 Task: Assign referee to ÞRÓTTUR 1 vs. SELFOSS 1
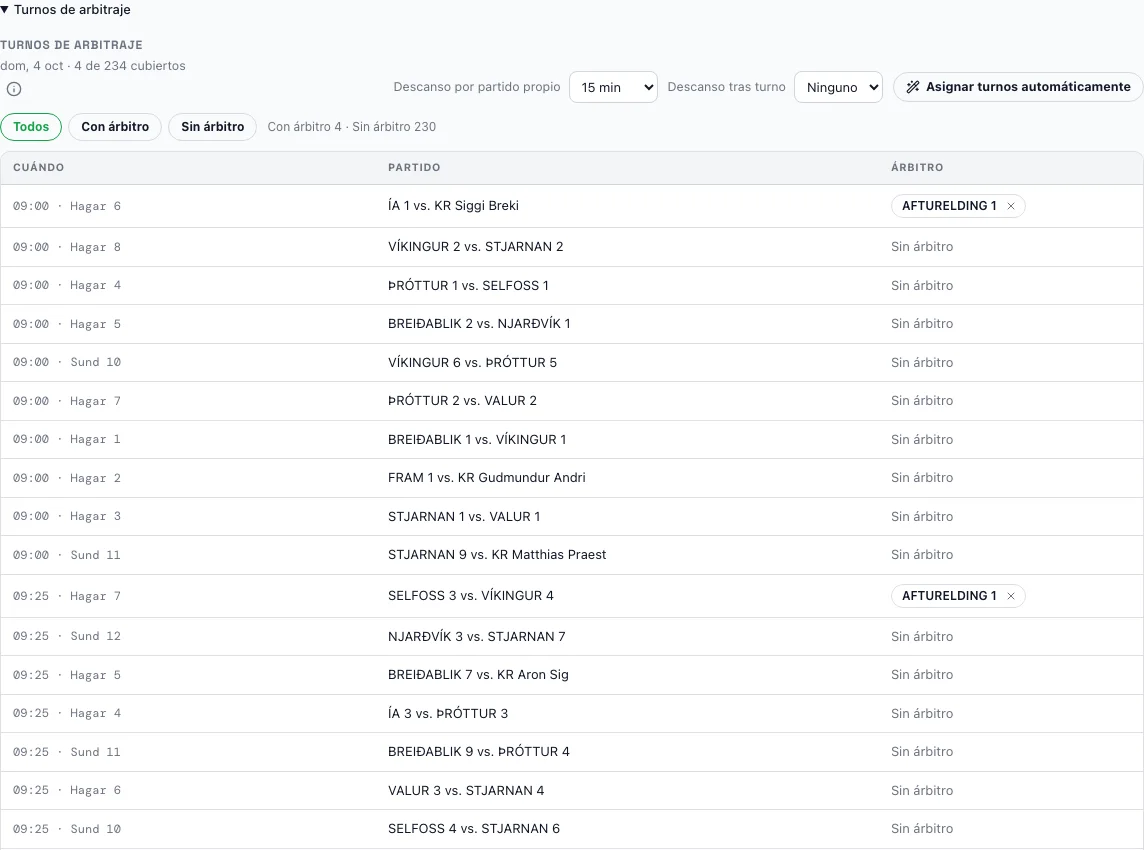pos(922,285)
